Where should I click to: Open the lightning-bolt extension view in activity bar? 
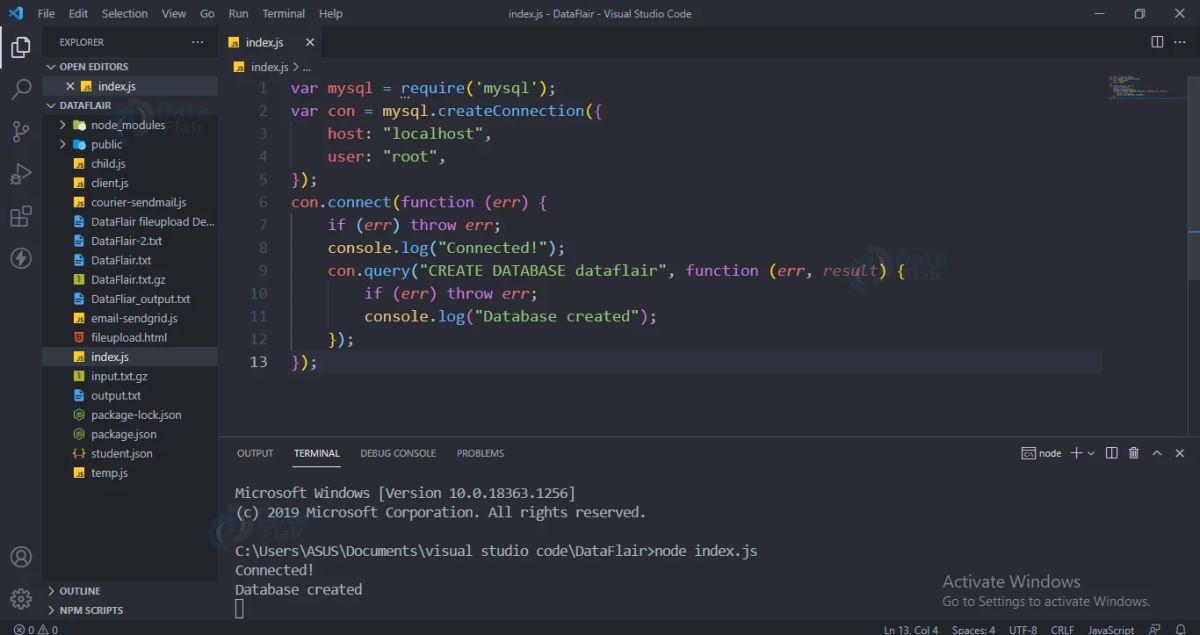tap(21, 258)
